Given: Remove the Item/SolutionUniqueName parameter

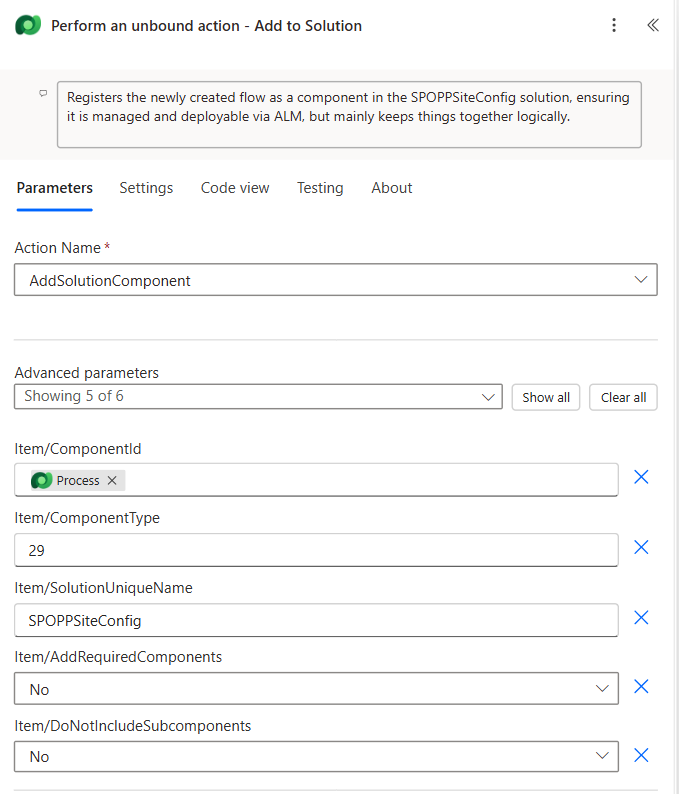Looking at the screenshot, I should coord(641,618).
